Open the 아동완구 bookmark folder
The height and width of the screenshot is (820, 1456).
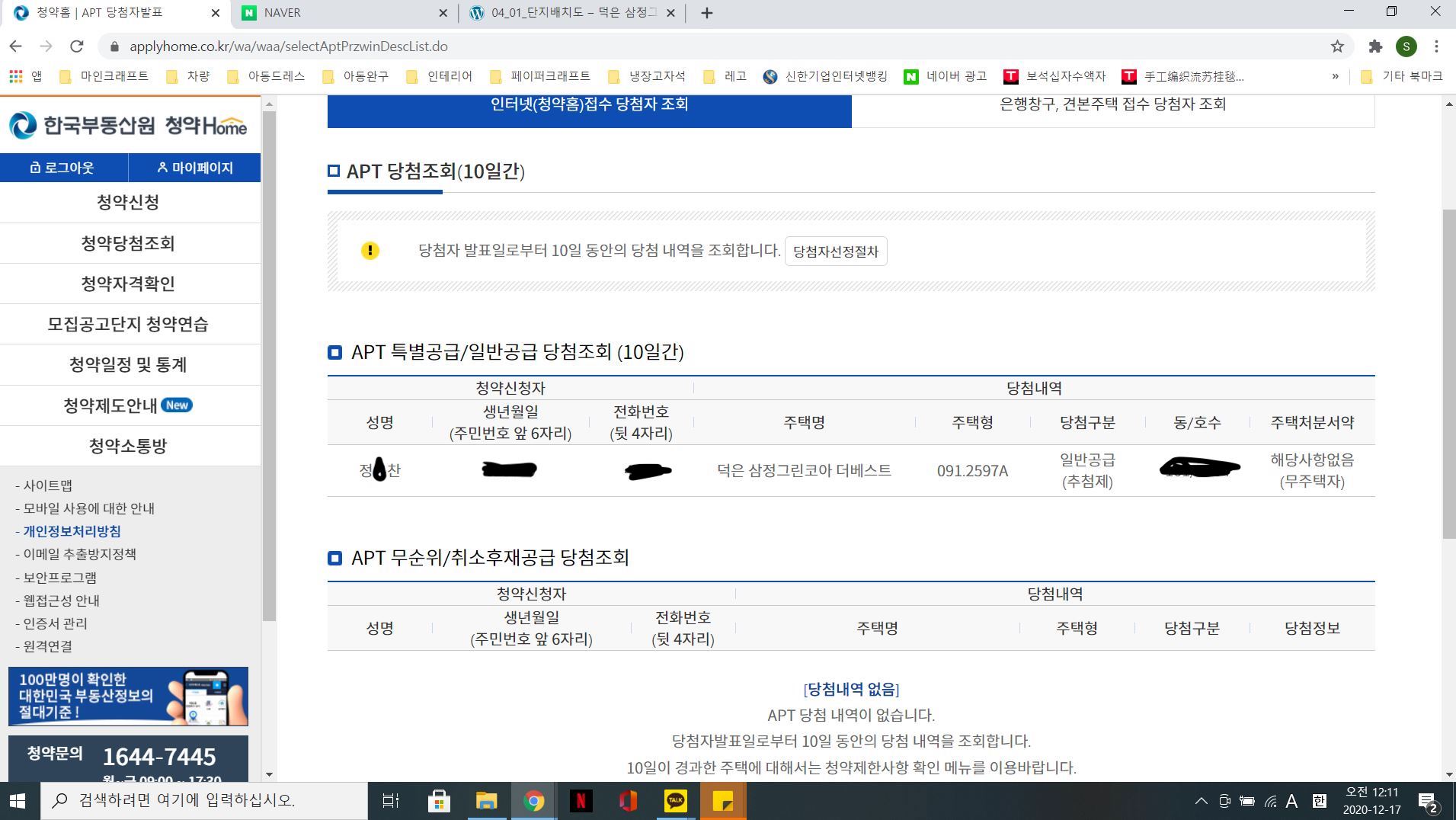click(x=355, y=76)
